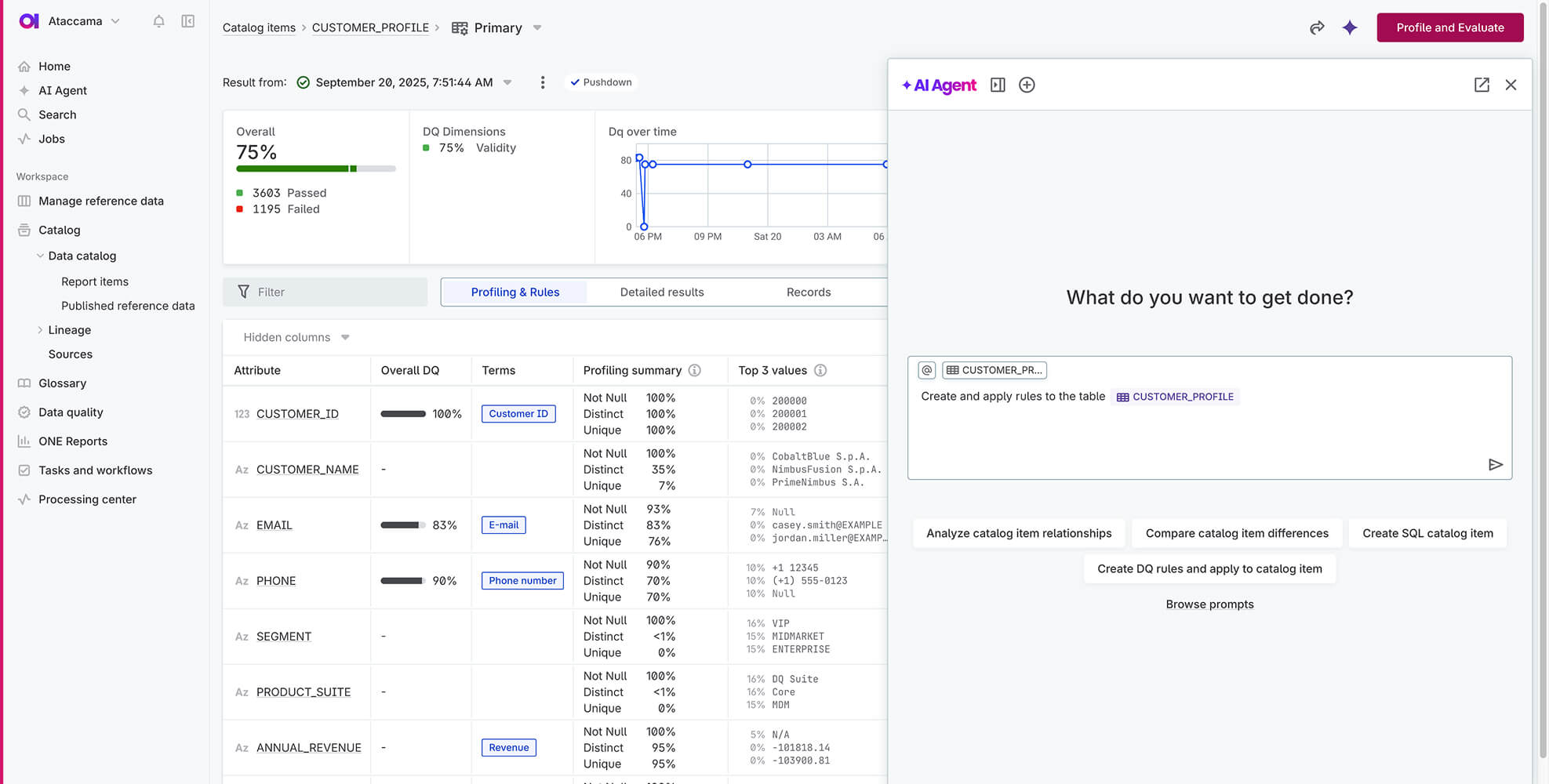Open the result date dropdown arrow
The width and height of the screenshot is (1549, 784).
pos(507,82)
